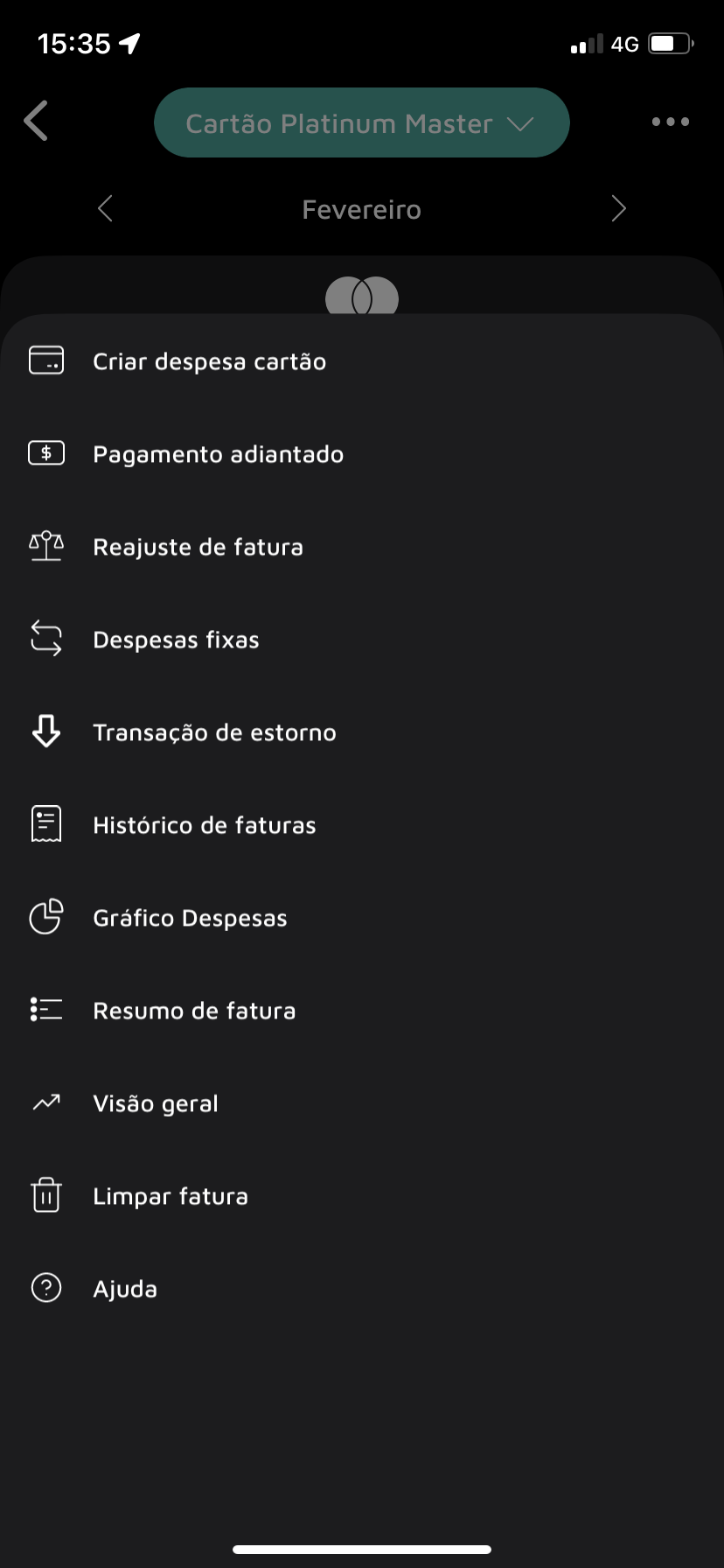Select Visão geral menu item
The width and height of the screenshot is (724, 1568).
coord(156,1103)
